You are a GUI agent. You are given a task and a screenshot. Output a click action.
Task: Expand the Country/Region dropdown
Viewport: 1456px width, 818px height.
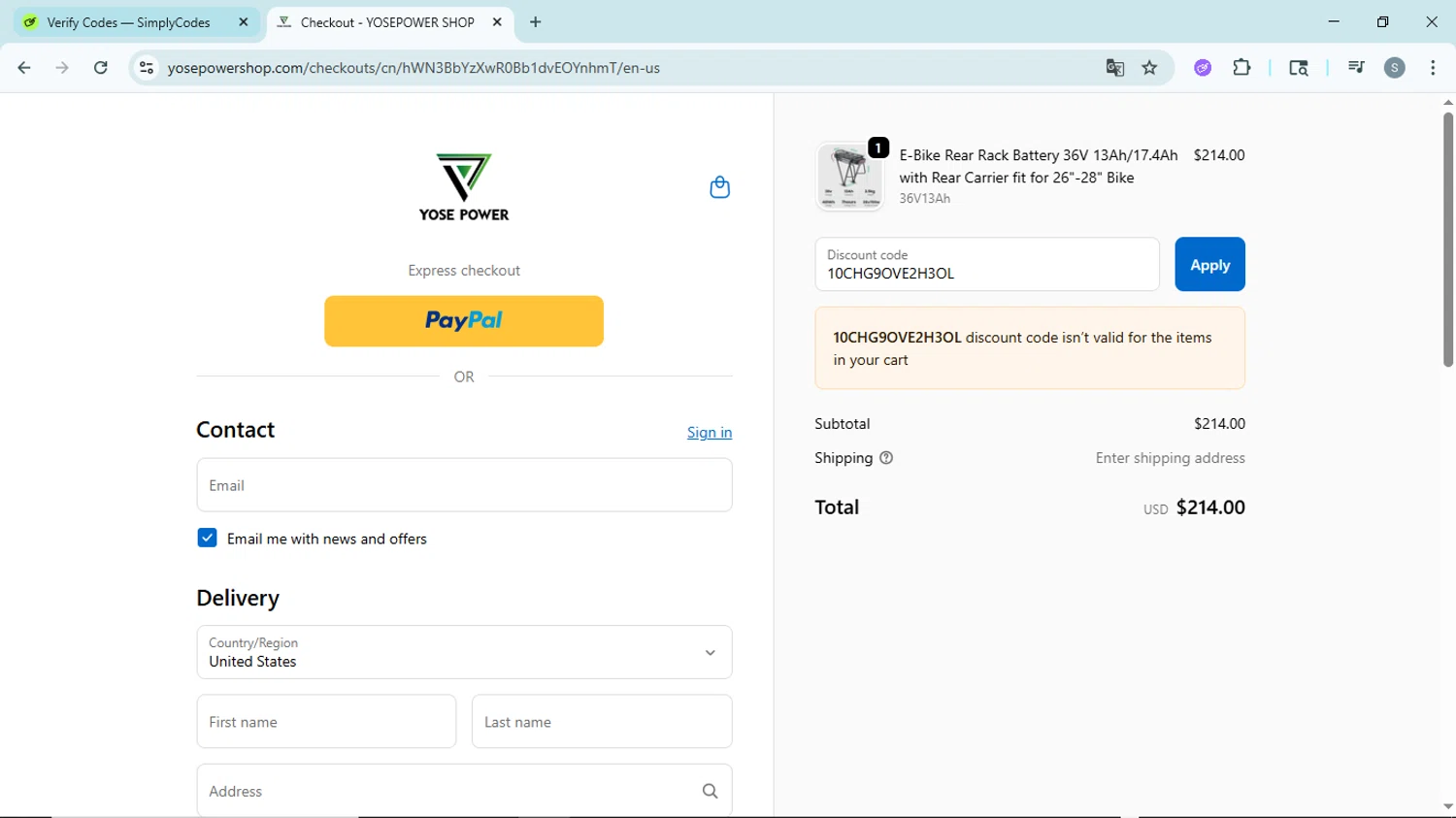point(464,652)
